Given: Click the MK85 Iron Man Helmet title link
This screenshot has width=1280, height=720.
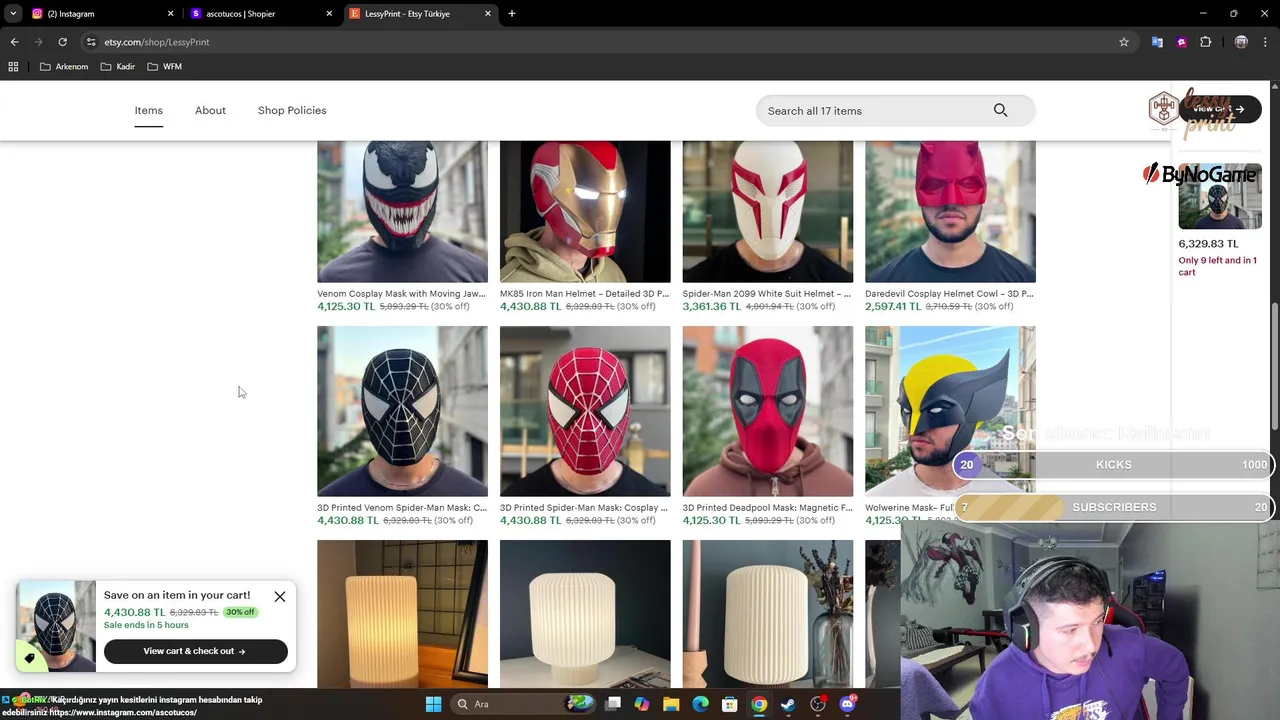Looking at the screenshot, I should point(585,294).
